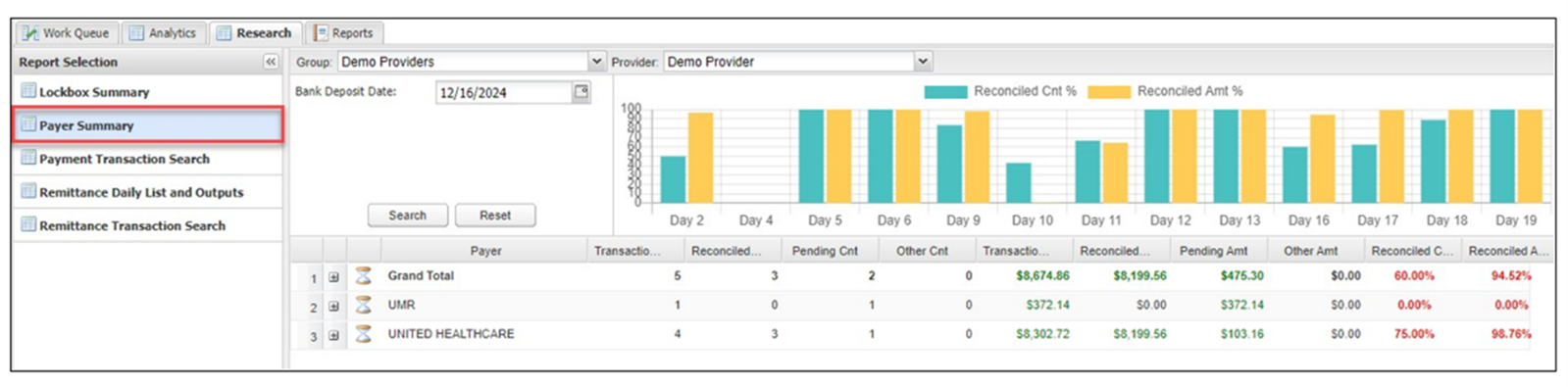Click the Bank Deposit Date field

click(x=504, y=92)
